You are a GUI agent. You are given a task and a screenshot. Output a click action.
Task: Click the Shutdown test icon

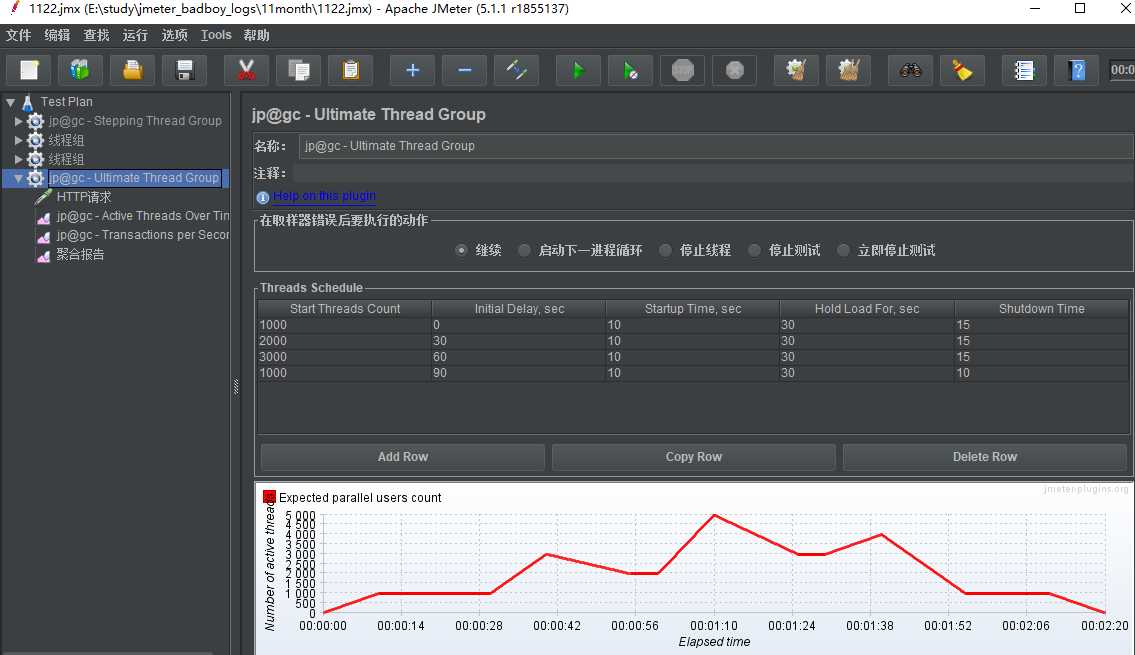coord(734,70)
